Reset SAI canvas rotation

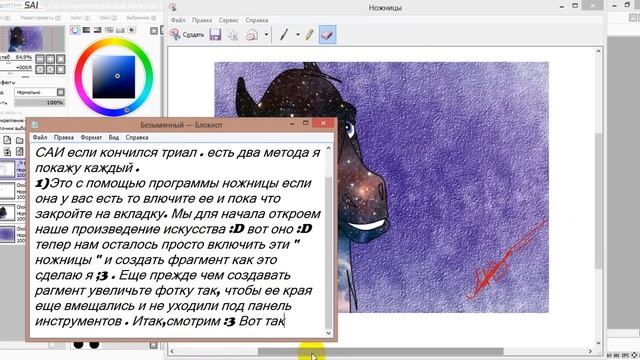click(x=60, y=69)
